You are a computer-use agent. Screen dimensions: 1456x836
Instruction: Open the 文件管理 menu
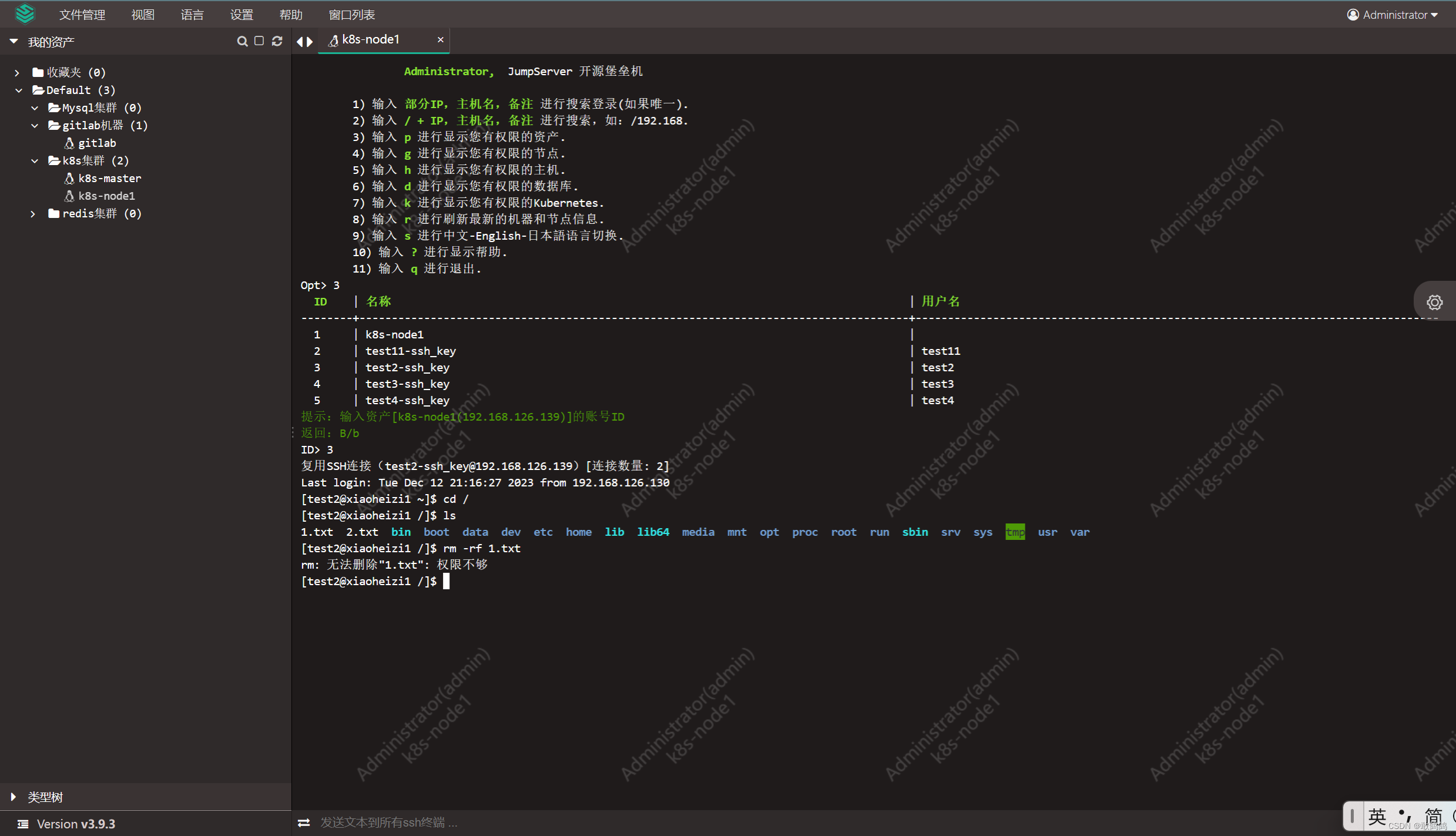[82, 15]
